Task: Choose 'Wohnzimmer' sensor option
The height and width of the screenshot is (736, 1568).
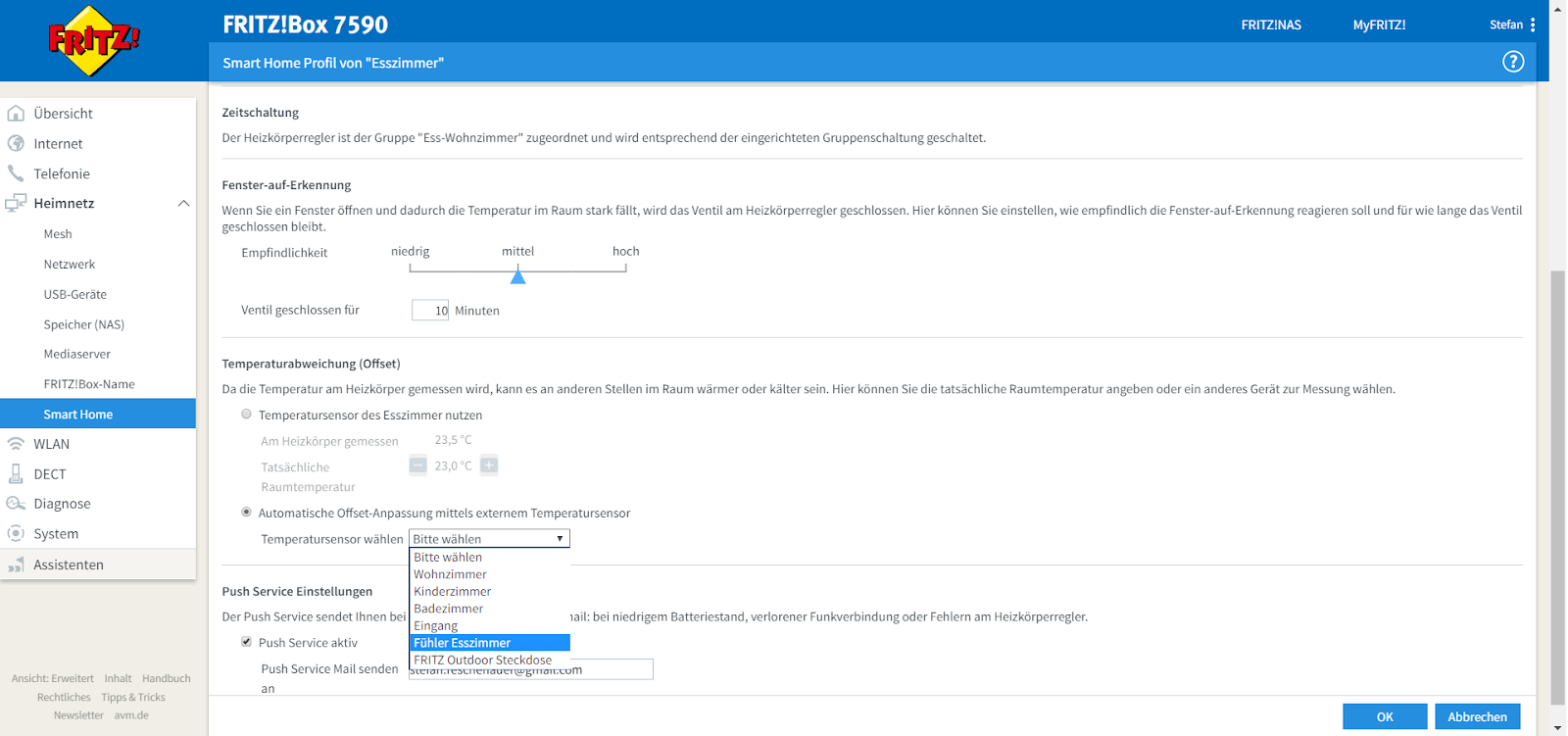Action: 489,574
